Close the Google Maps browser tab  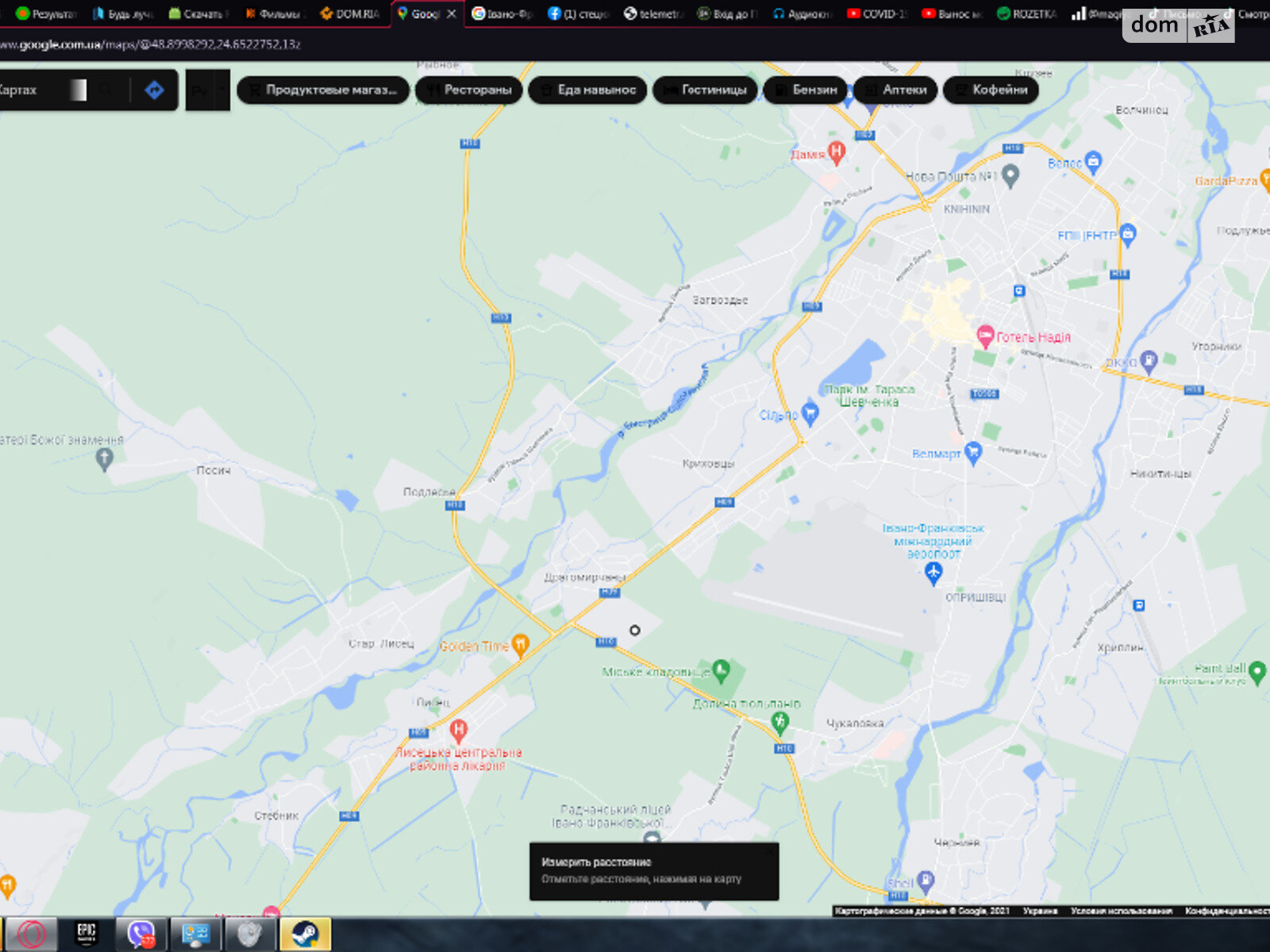tap(451, 13)
